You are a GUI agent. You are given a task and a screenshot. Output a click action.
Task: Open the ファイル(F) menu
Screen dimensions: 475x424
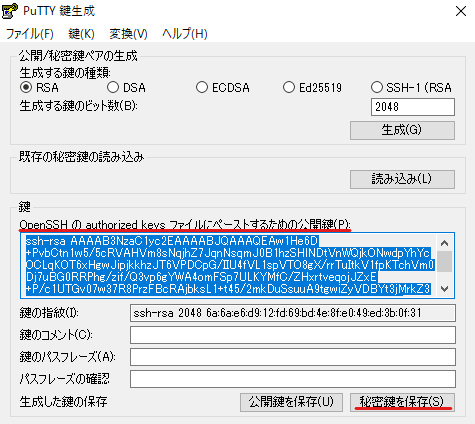click(x=30, y=34)
